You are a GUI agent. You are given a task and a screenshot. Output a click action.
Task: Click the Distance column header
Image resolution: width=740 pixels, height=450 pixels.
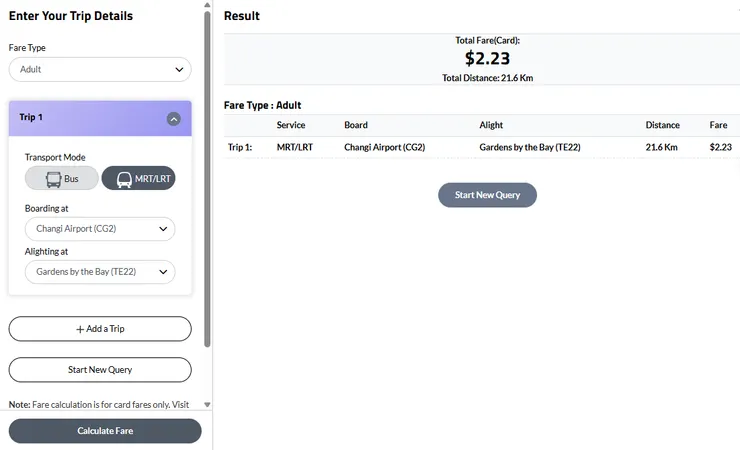point(662,125)
